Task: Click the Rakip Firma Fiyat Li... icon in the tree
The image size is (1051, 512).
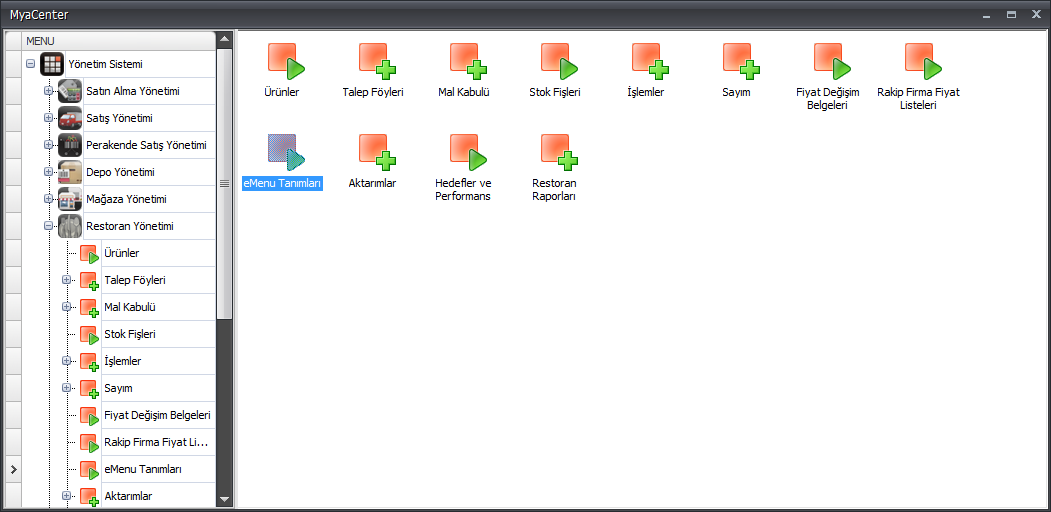Action: coord(89,443)
